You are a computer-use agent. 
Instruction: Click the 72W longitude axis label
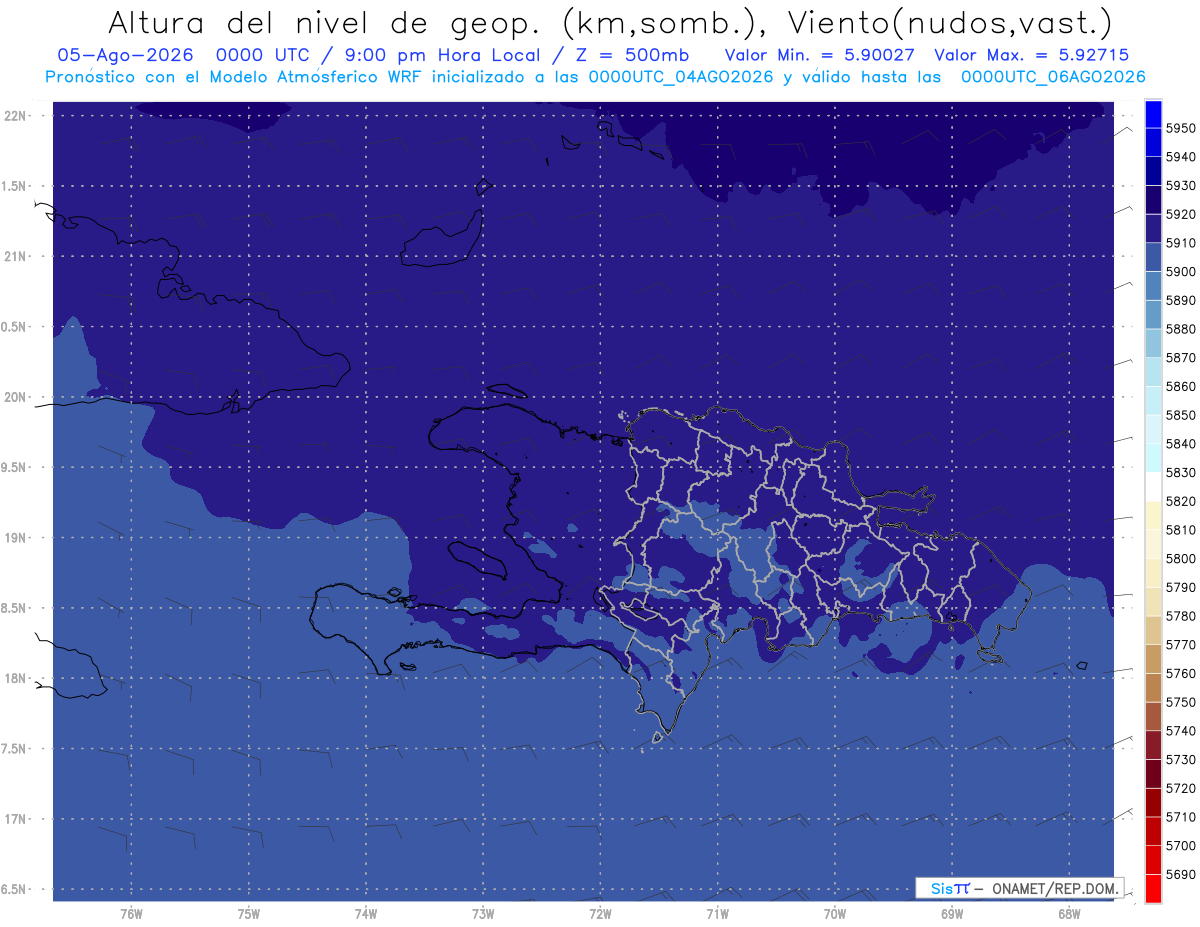tap(600, 914)
